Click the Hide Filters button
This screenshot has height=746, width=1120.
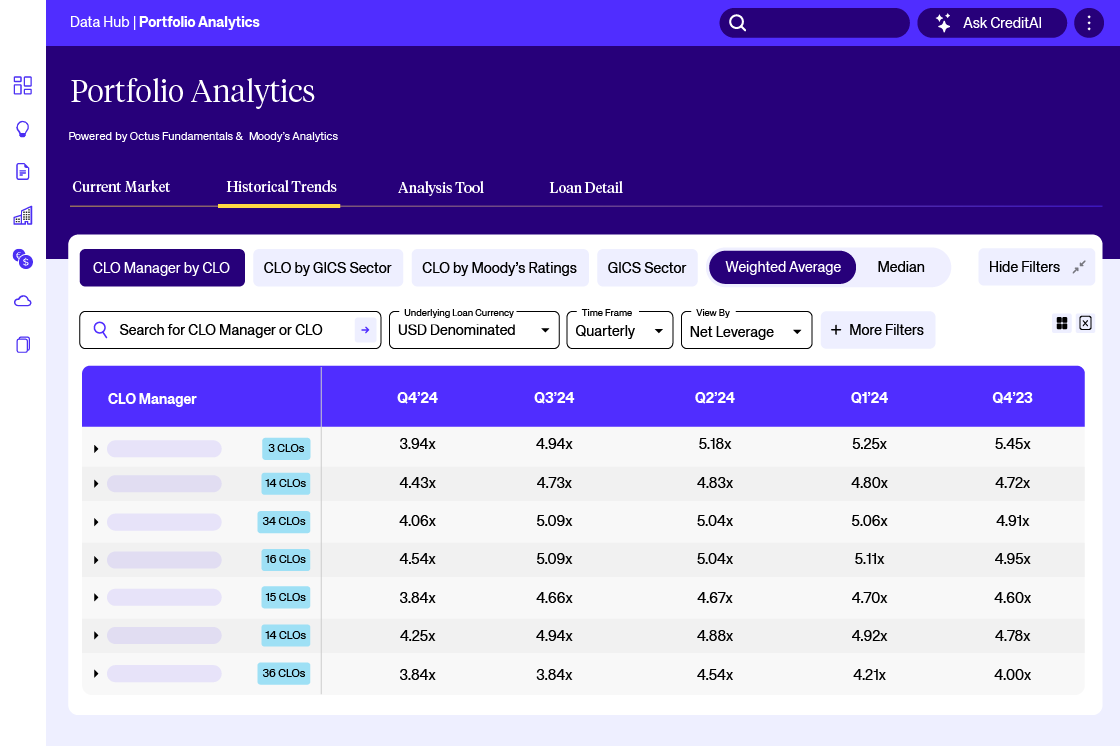[x=1036, y=267]
